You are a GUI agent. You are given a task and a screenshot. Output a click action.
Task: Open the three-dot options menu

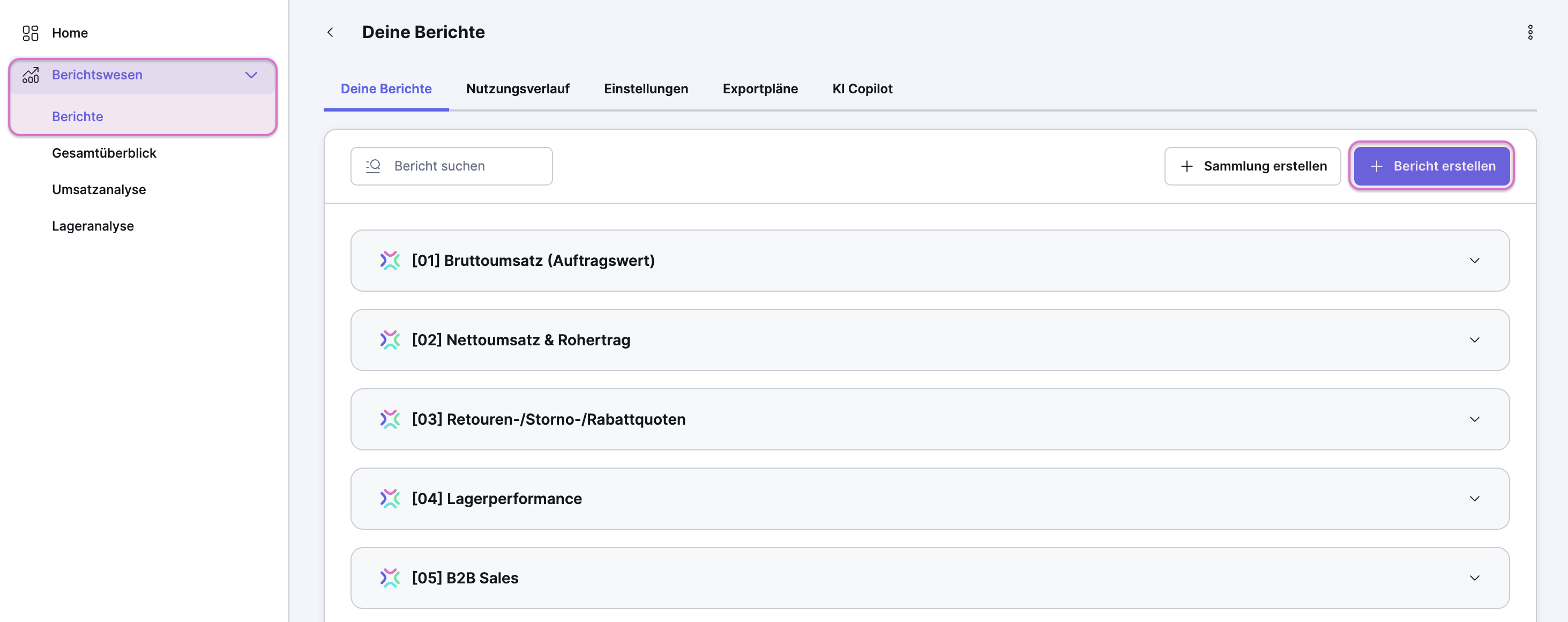coord(1529,32)
